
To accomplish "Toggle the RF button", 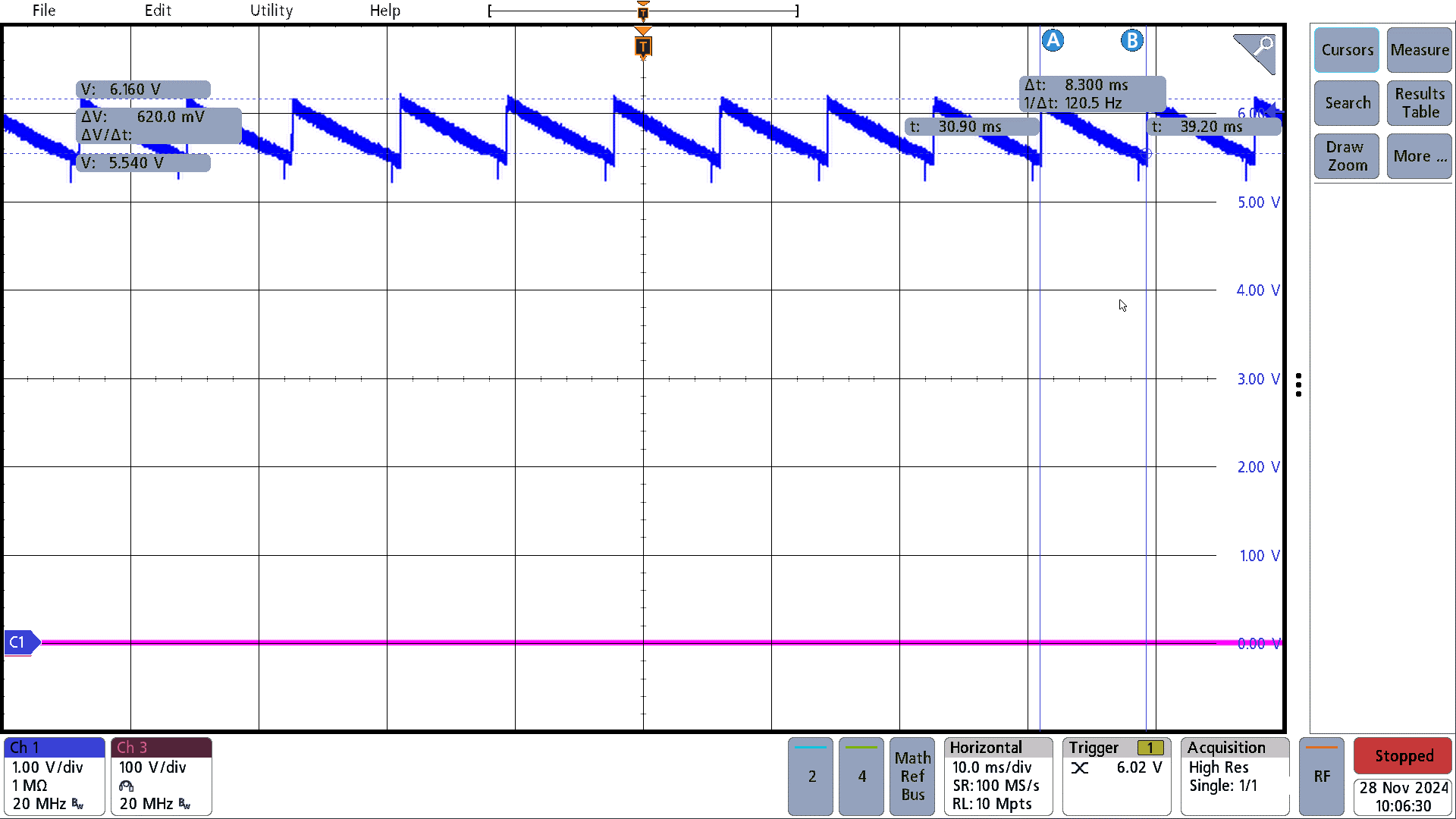I will coord(1322,777).
